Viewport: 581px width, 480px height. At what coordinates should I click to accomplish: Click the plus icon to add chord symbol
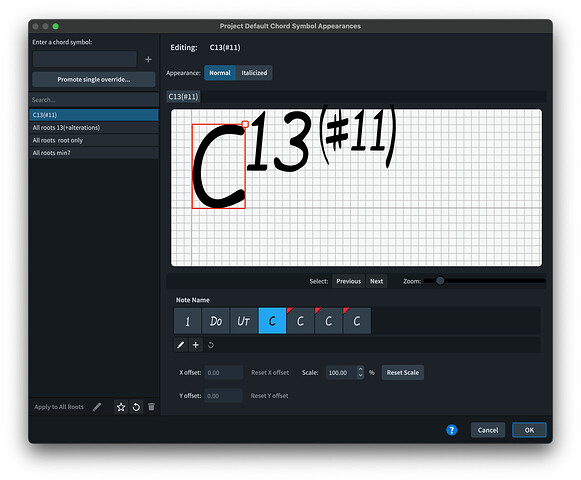148,59
